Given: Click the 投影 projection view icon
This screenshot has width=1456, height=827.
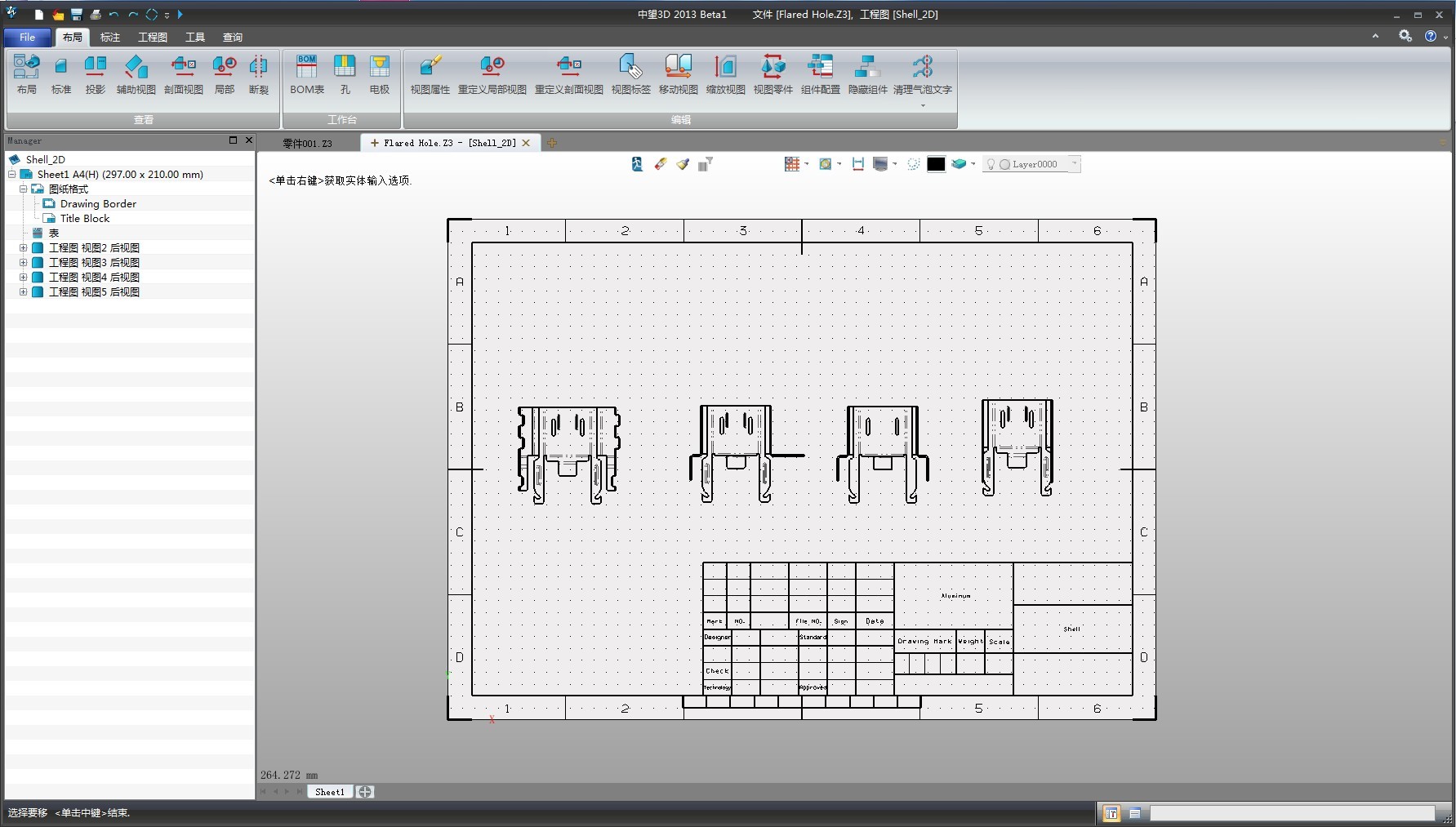Looking at the screenshot, I should pos(96,74).
